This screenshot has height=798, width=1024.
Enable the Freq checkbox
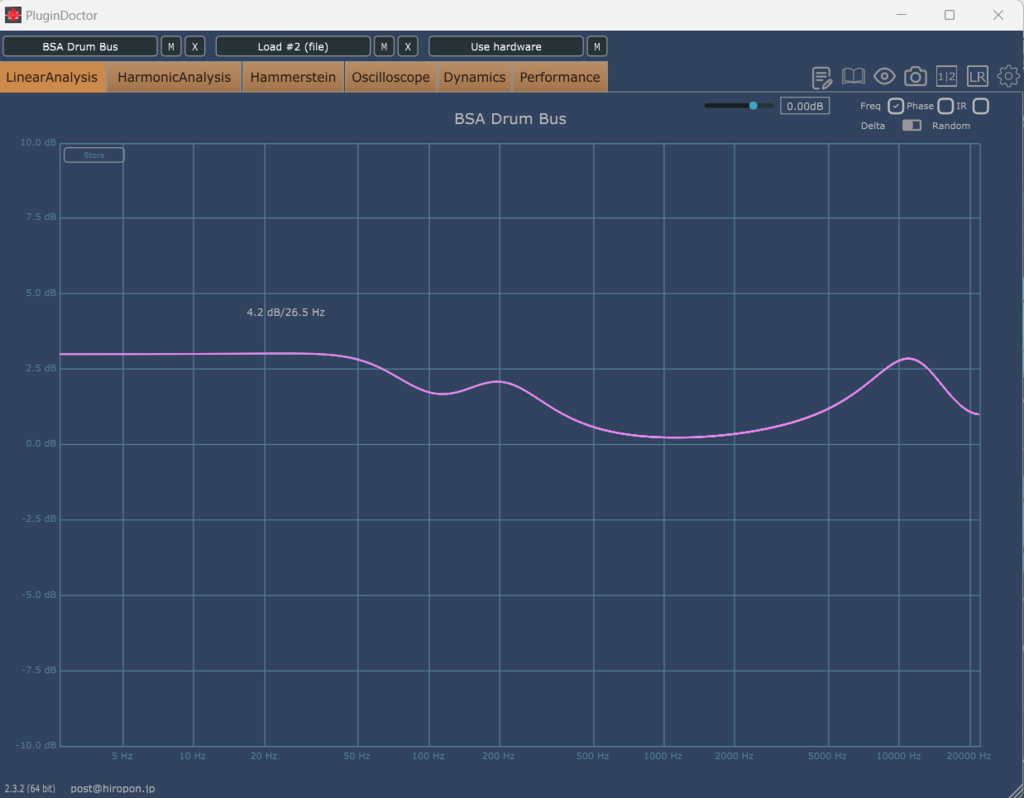895,106
